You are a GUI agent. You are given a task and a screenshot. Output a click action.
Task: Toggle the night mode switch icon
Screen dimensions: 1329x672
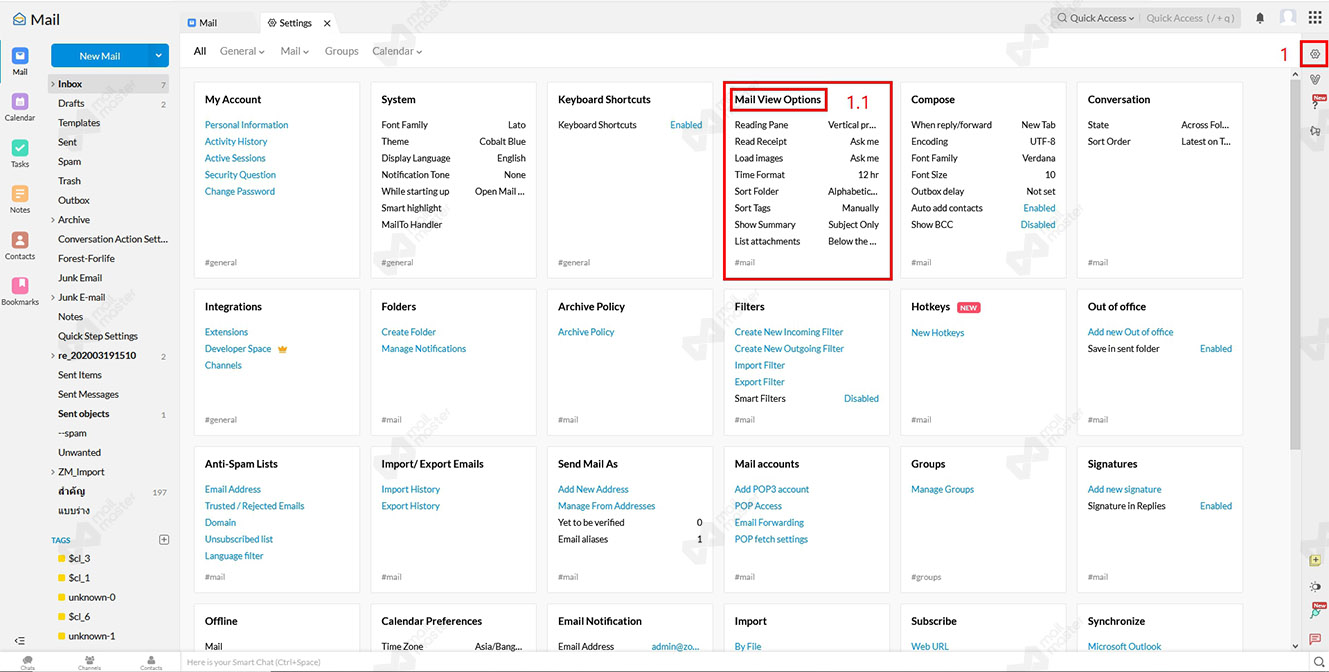1315,586
